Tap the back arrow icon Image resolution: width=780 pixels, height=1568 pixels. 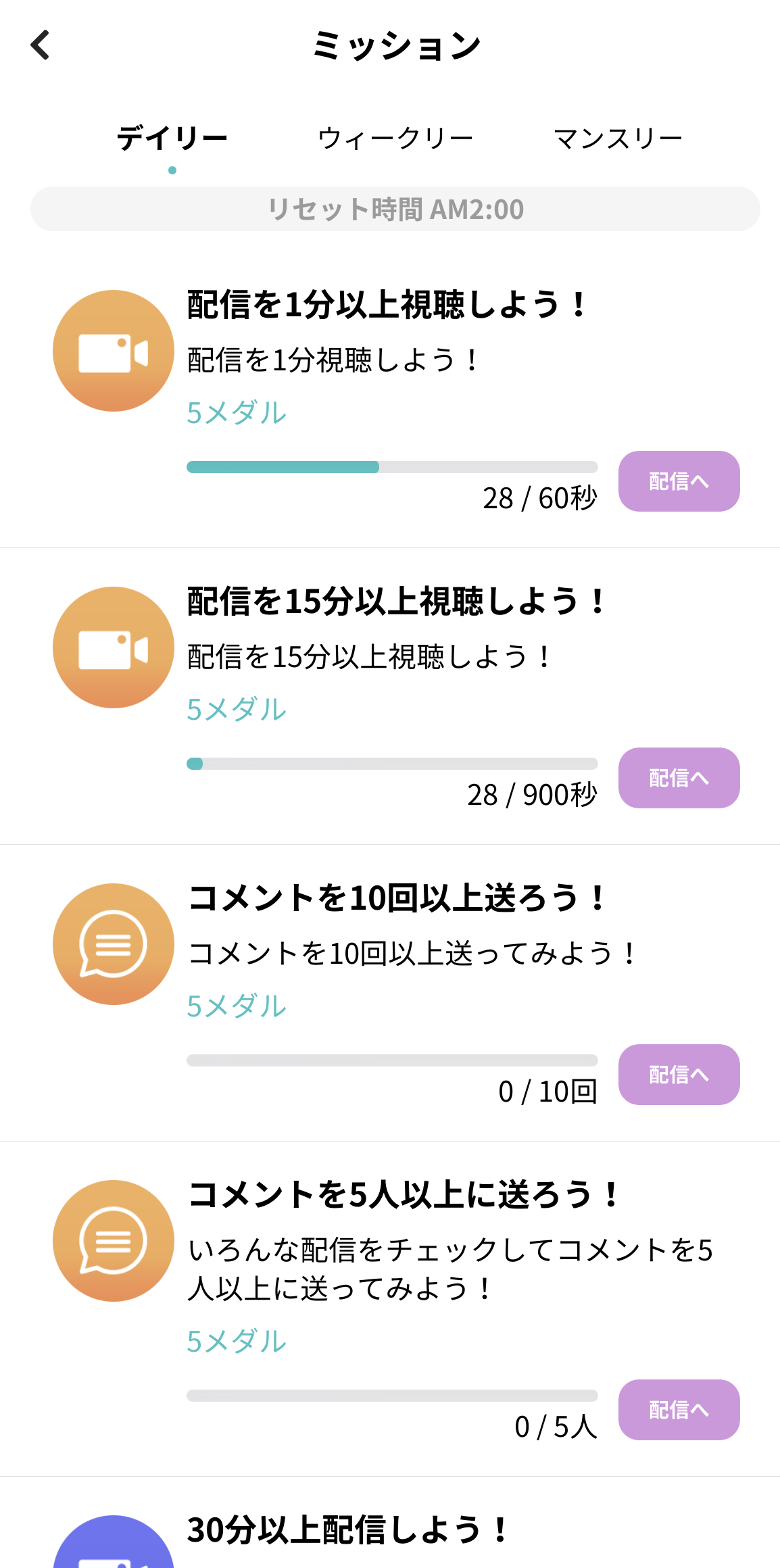41,45
